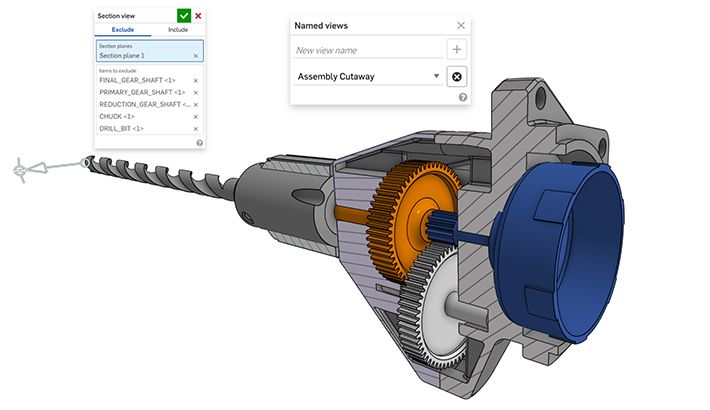The image size is (710, 410).
Task: Select the Exclude tab
Action: click(x=122, y=30)
